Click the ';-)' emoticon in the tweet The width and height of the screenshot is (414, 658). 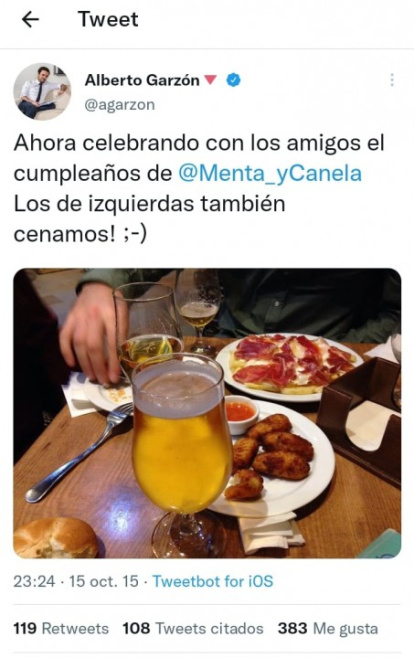coord(134,235)
